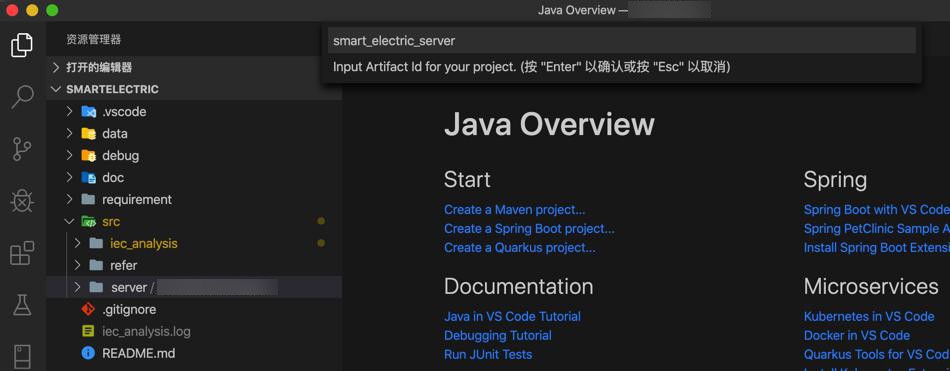Click the log file icon of iec_analysis.log
The width and height of the screenshot is (950, 371).
tap(88, 331)
